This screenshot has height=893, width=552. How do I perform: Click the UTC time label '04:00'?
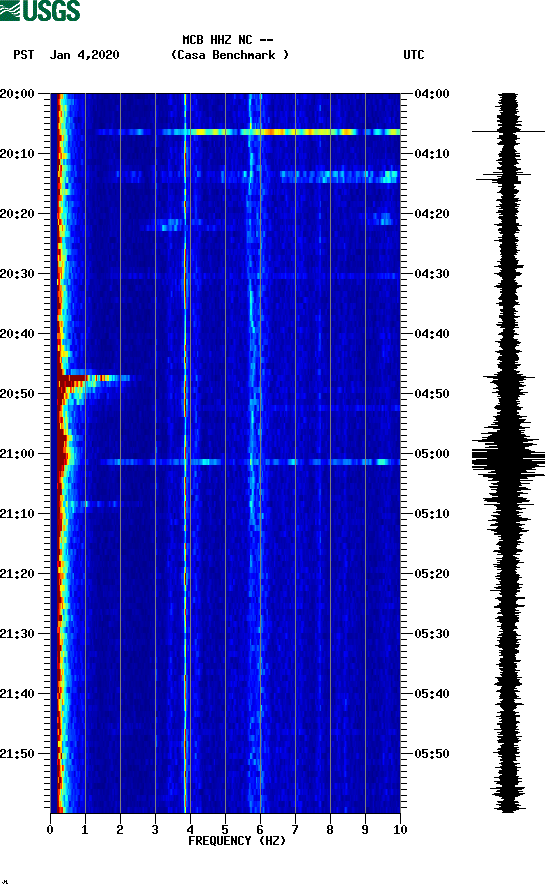[x=432, y=93]
